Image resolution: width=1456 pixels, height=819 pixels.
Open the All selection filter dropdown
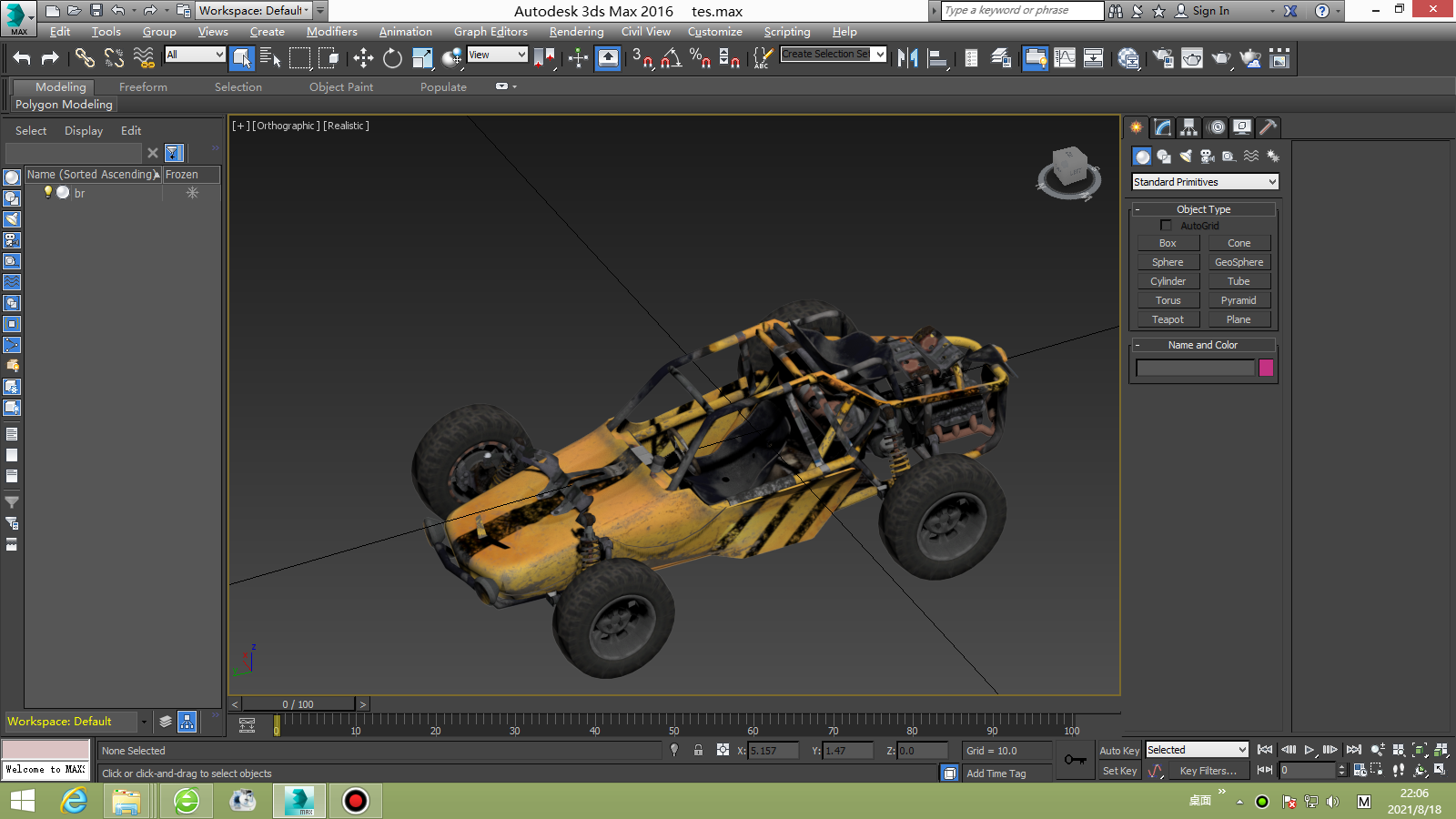[x=195, y=55]
